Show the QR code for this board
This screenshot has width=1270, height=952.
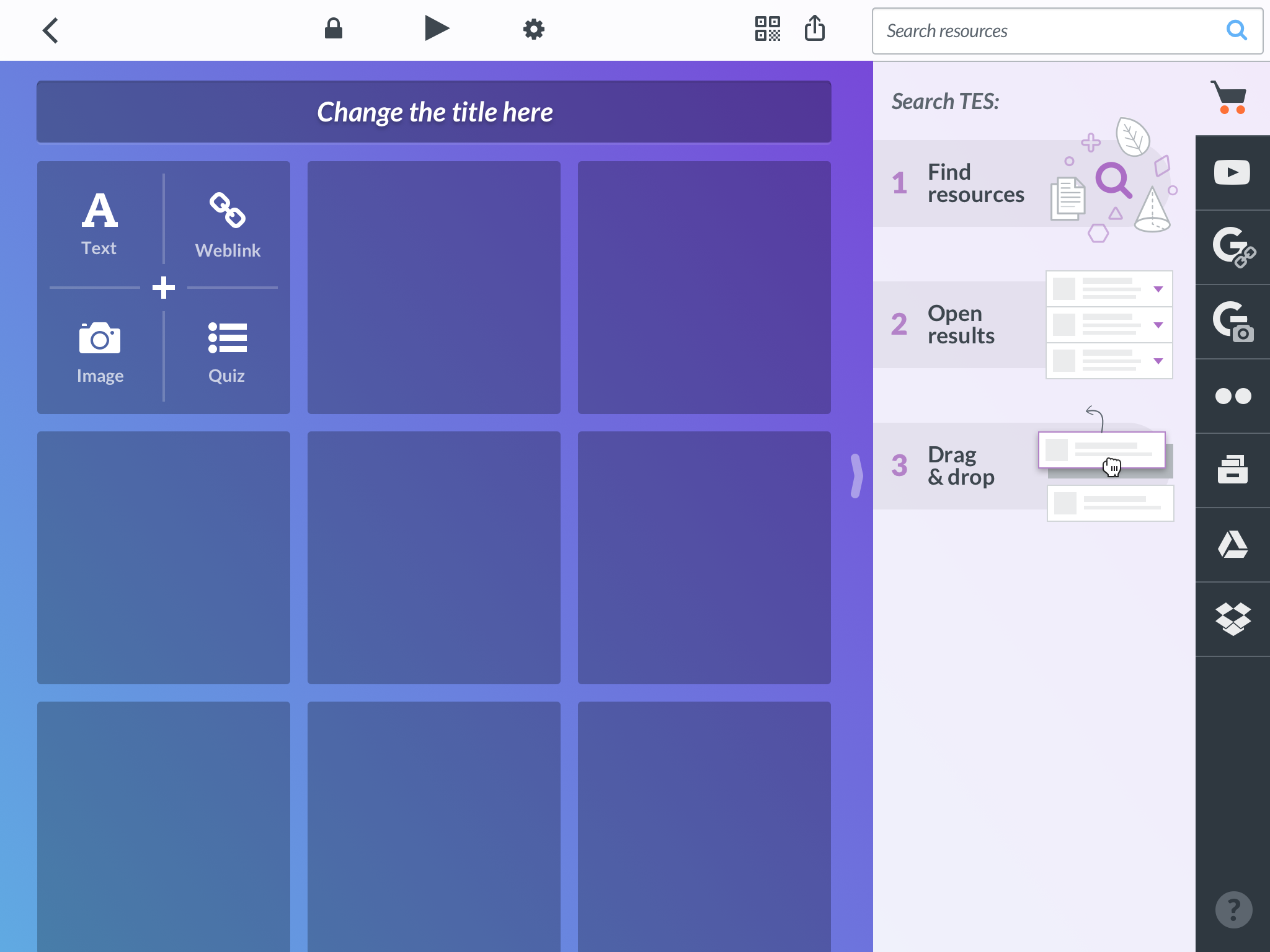point(767,29)
